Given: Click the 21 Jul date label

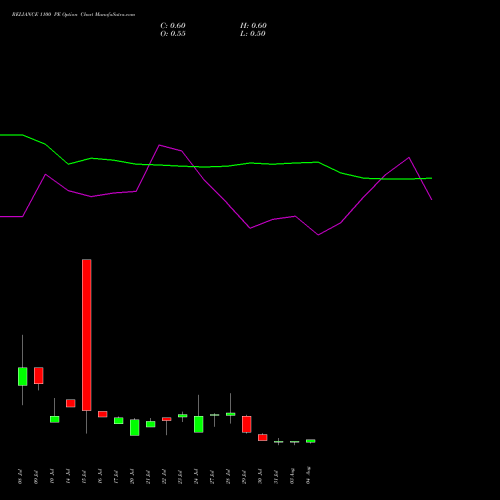Looking at the screenshot, I should click(x=148, y=476).
